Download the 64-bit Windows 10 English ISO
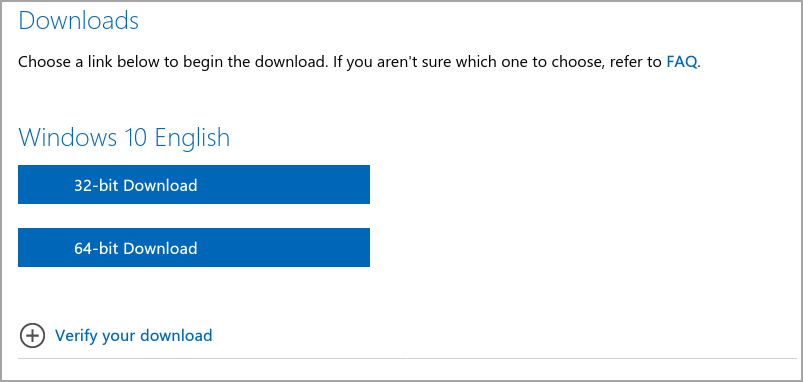 point(194,247)
